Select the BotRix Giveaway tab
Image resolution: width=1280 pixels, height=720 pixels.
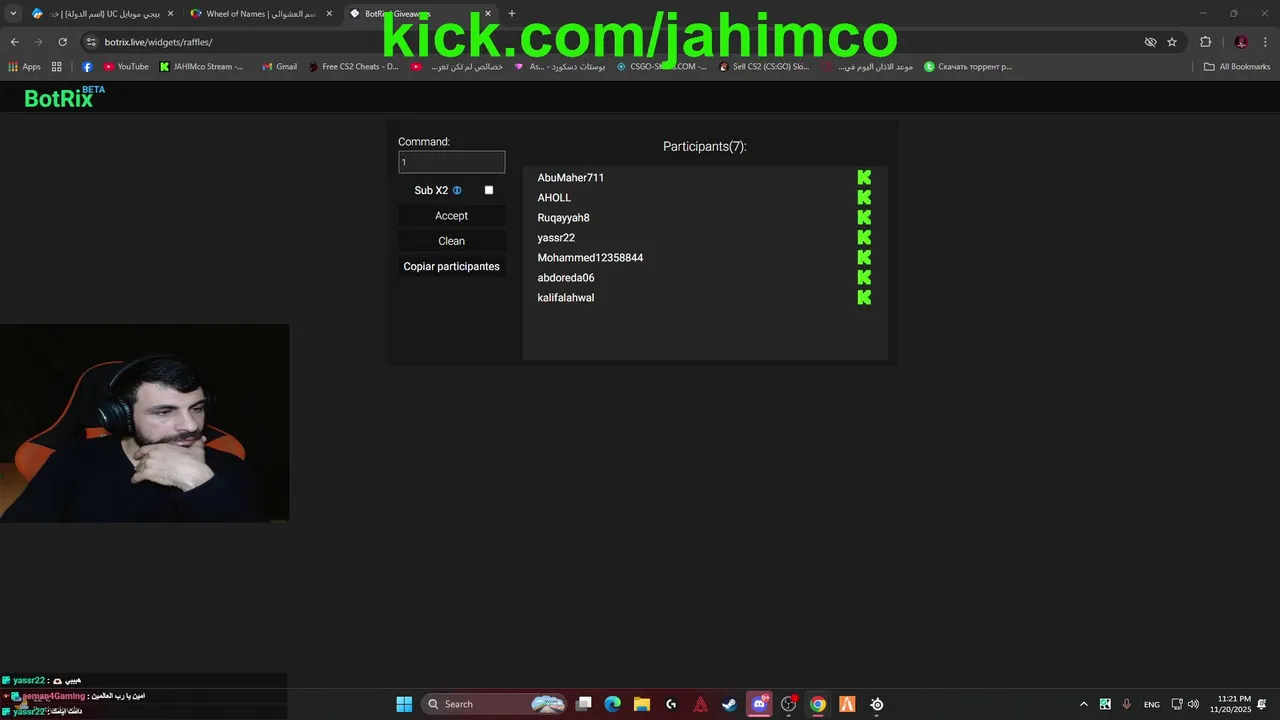[420, 14]
